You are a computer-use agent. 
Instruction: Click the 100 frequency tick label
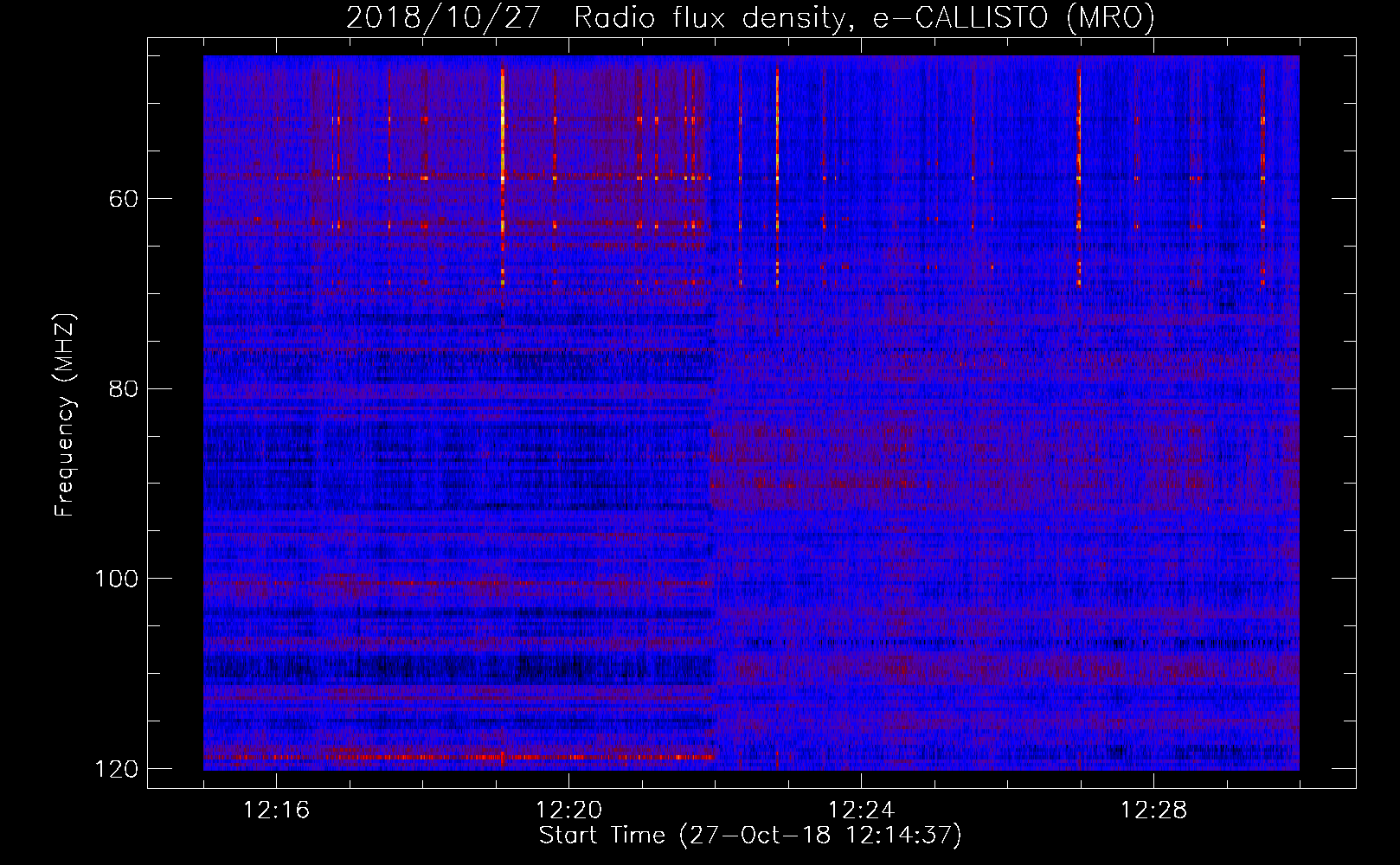(117, 579)
